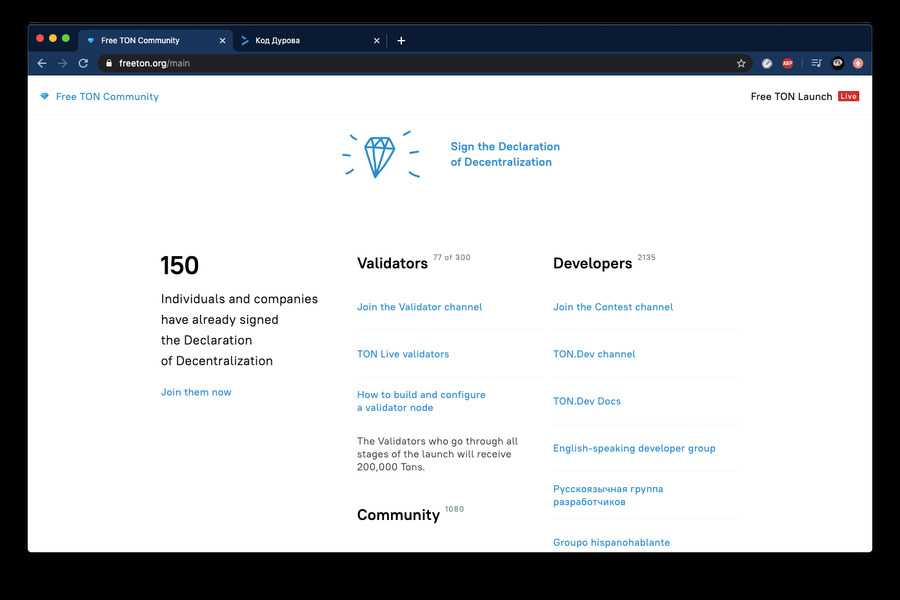Screen dimensions: 900x600
Task: Open English-speaking developer group link
Action: pyautogui.click(x=634, y=448)
